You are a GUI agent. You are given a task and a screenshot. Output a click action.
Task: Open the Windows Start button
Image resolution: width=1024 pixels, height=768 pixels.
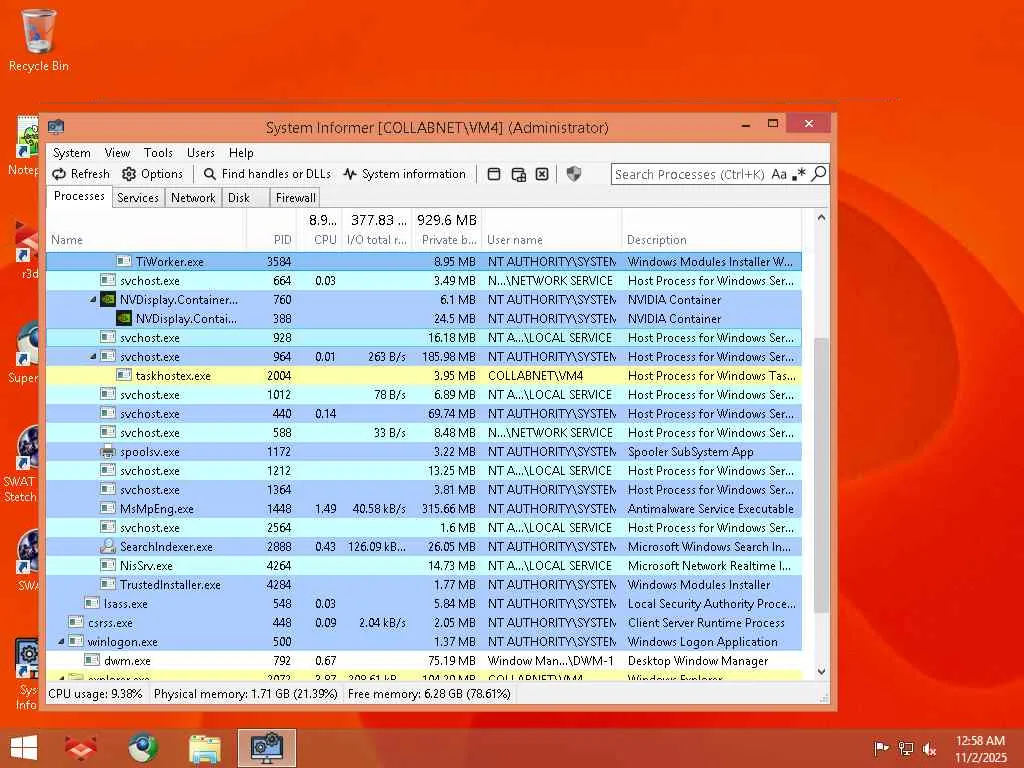pyautogui.click(x=24, y=748)
